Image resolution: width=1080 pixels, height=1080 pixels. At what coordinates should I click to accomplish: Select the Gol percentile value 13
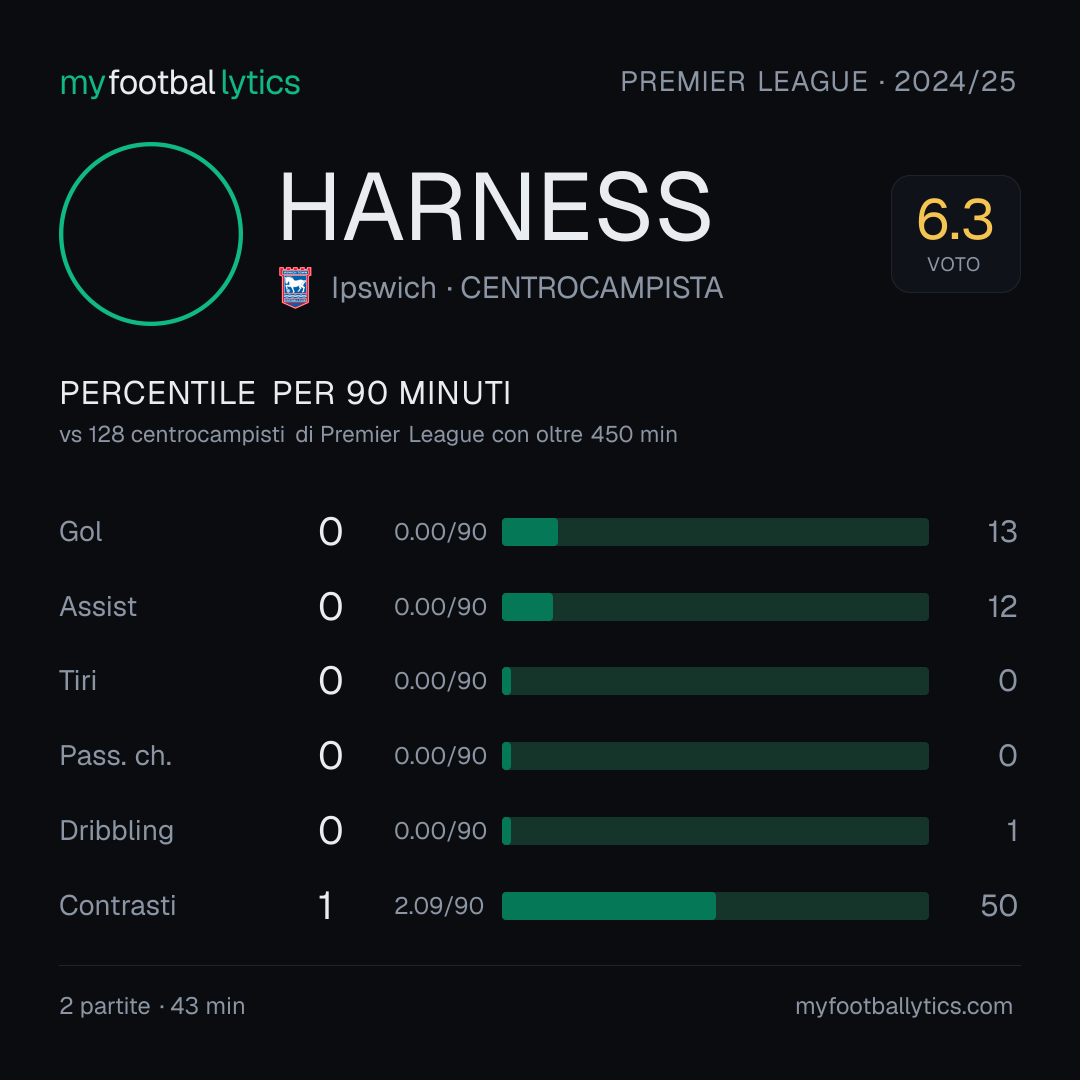point(1002,532)
